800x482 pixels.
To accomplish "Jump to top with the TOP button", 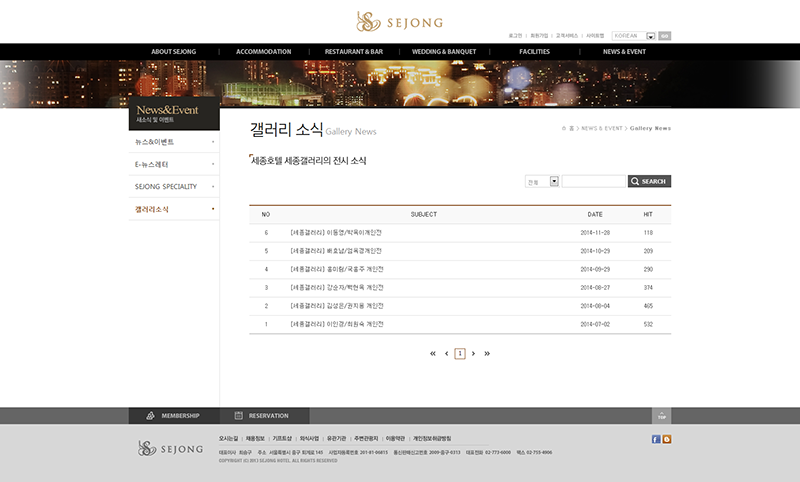I will pos(662,416).
